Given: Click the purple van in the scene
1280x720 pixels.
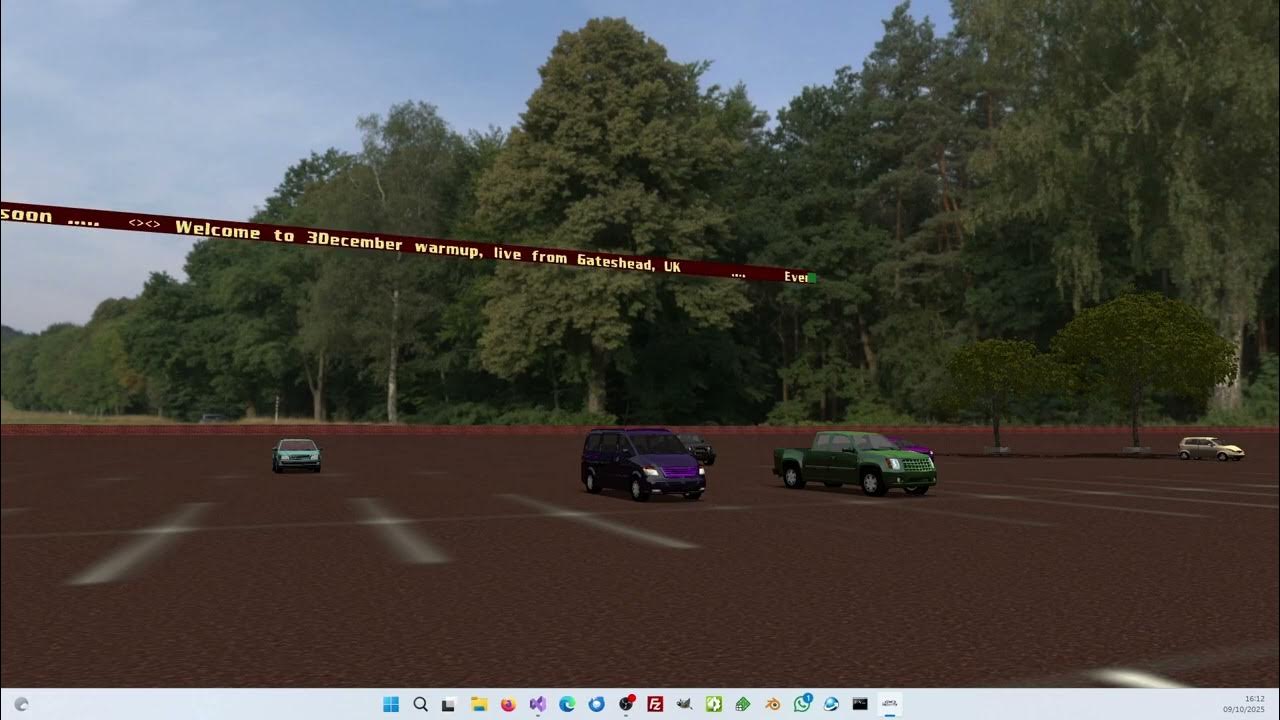Looking at the screenshot, I should (643, 463).
